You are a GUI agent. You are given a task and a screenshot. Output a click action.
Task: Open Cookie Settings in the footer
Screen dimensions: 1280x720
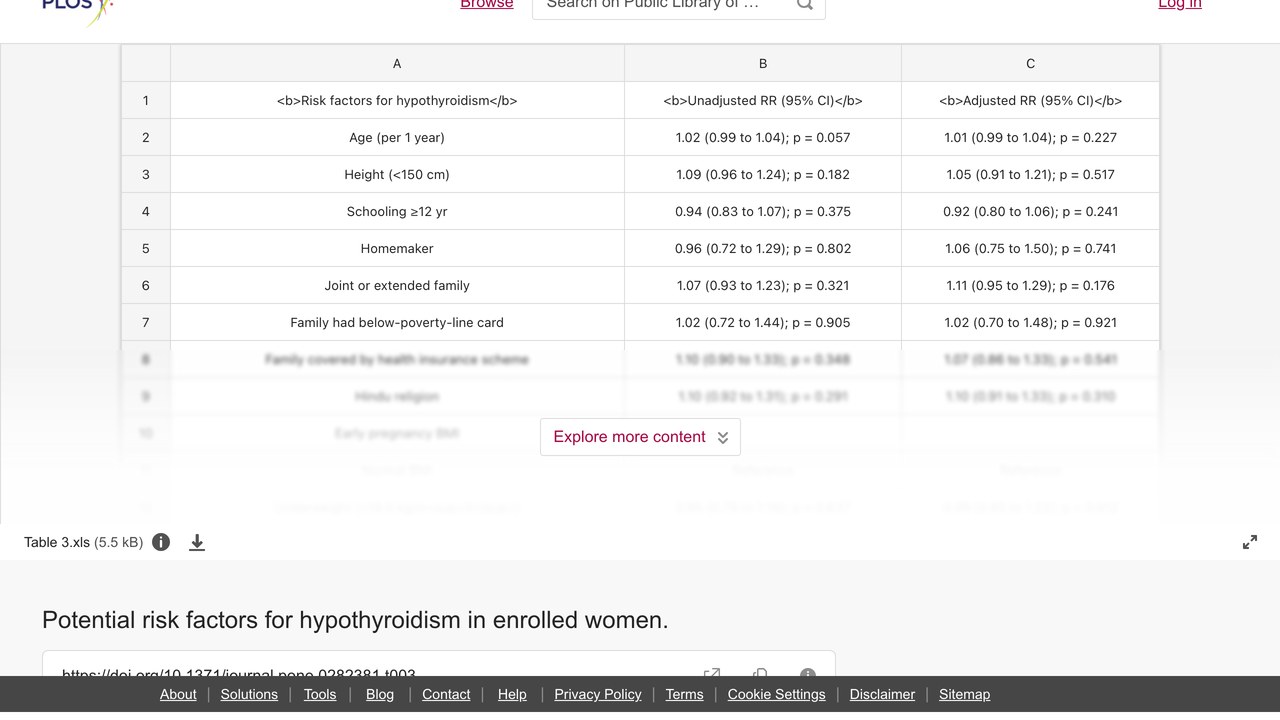click(x=777, y=694)
